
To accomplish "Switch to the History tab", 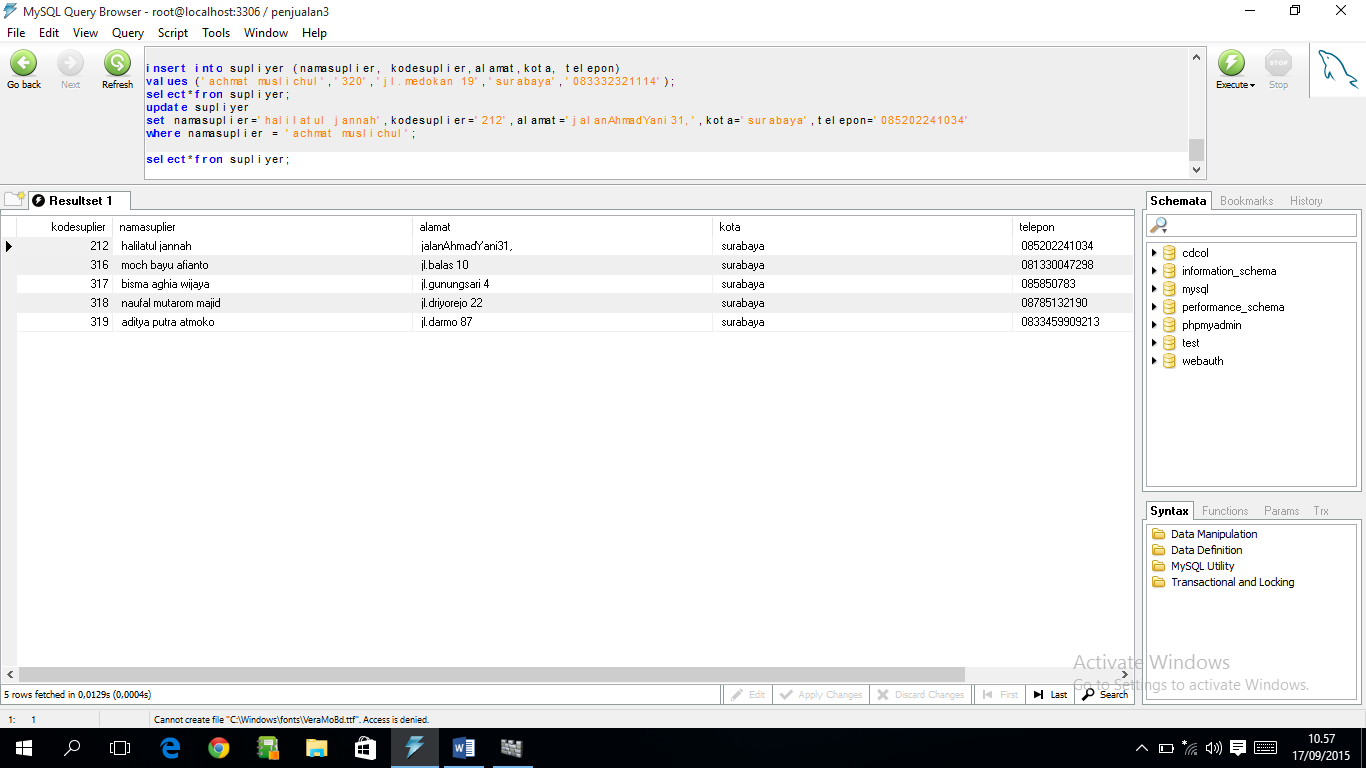I will pyautogui.click(x=1306, y=201).
